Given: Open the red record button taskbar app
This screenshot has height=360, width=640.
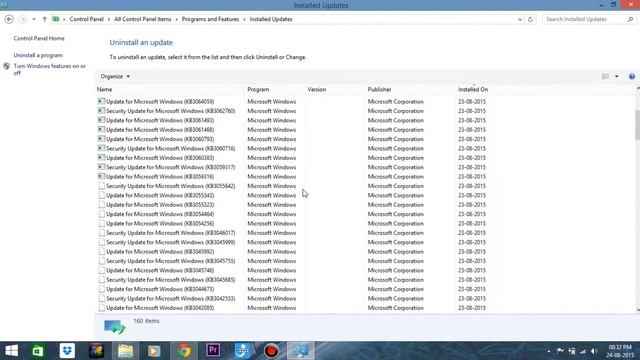Looking at the screenshot, I should 271,351.
